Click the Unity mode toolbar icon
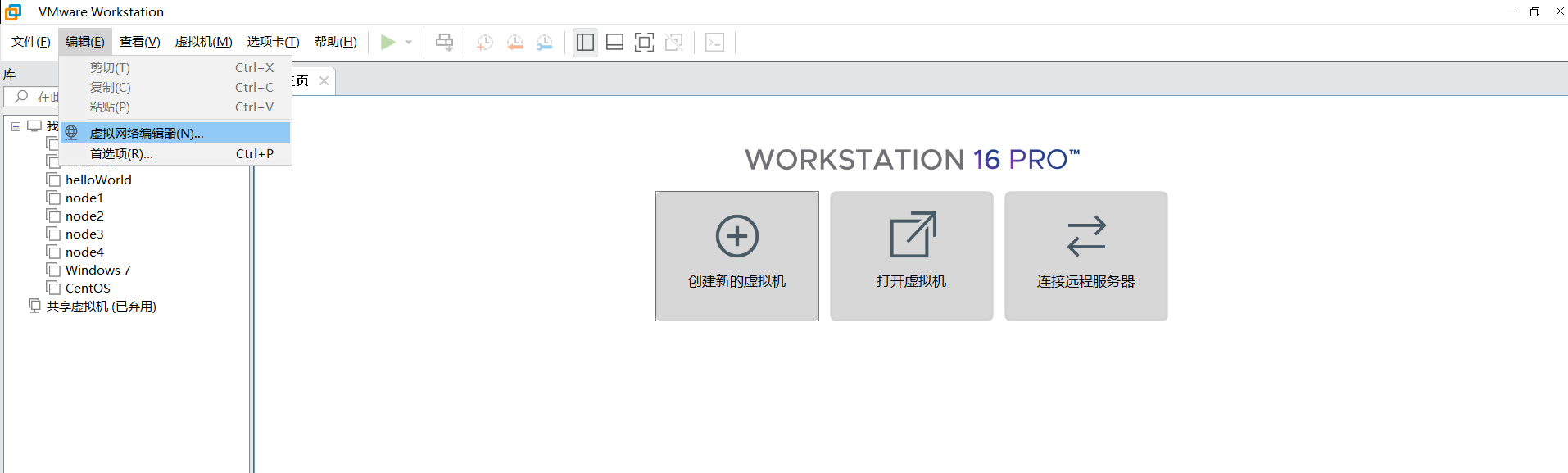Image resolution: width=1568 pixels, height=473 pixels. click(x=674, y=42)
